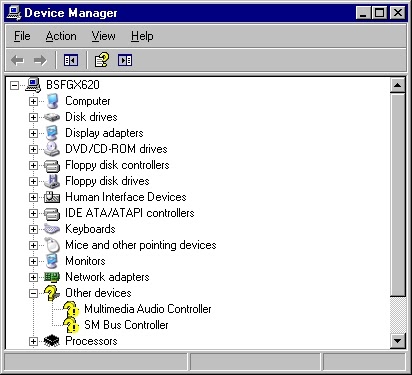
Task: Click the Processors chip icon
Action: (x=52, y=341)
